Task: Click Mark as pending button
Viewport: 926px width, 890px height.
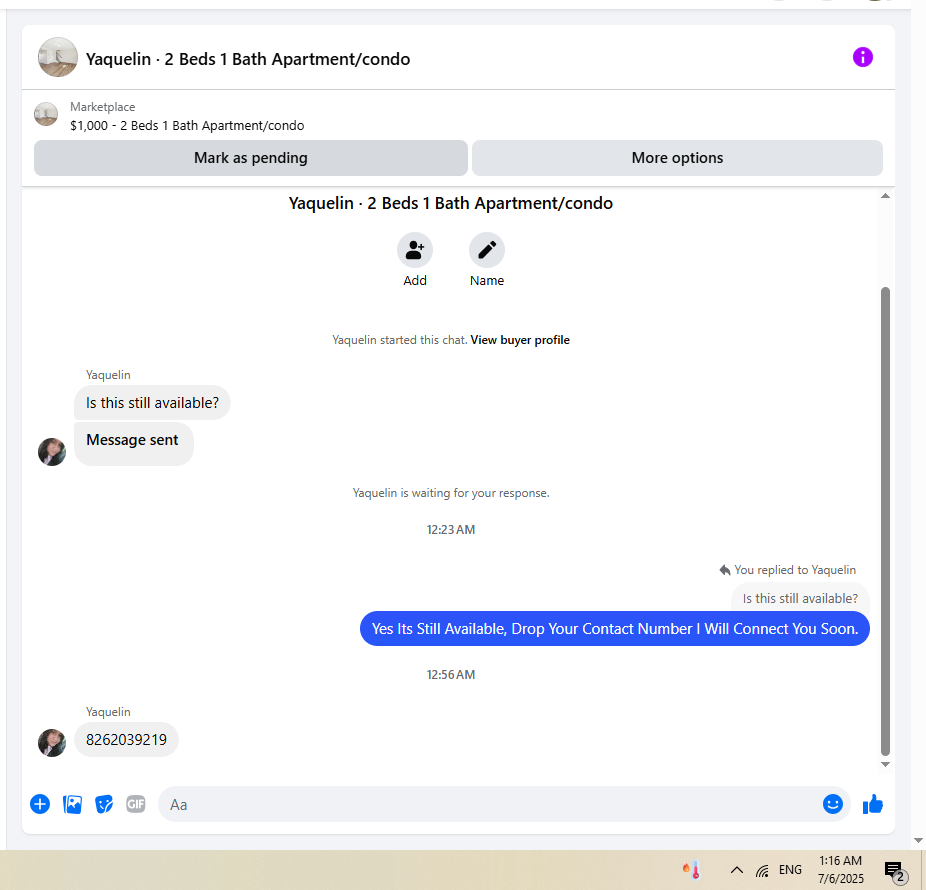Action: [x=250, y=158]
